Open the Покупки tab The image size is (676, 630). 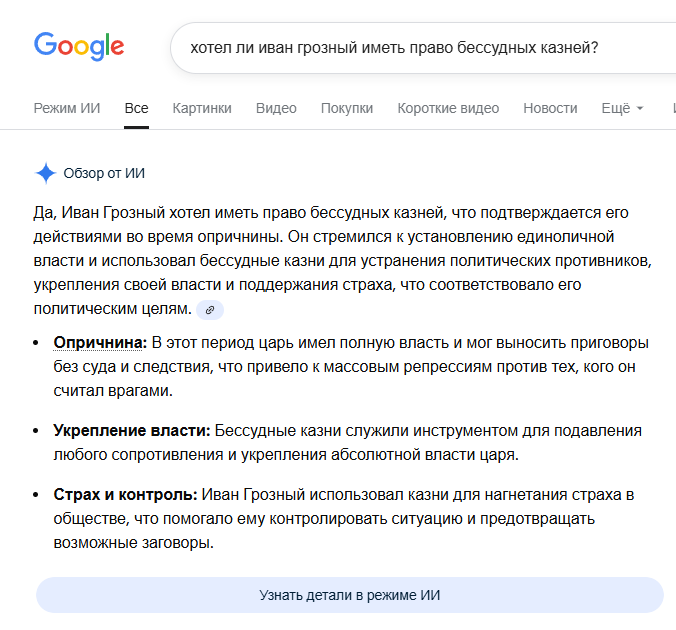[347, 108]
